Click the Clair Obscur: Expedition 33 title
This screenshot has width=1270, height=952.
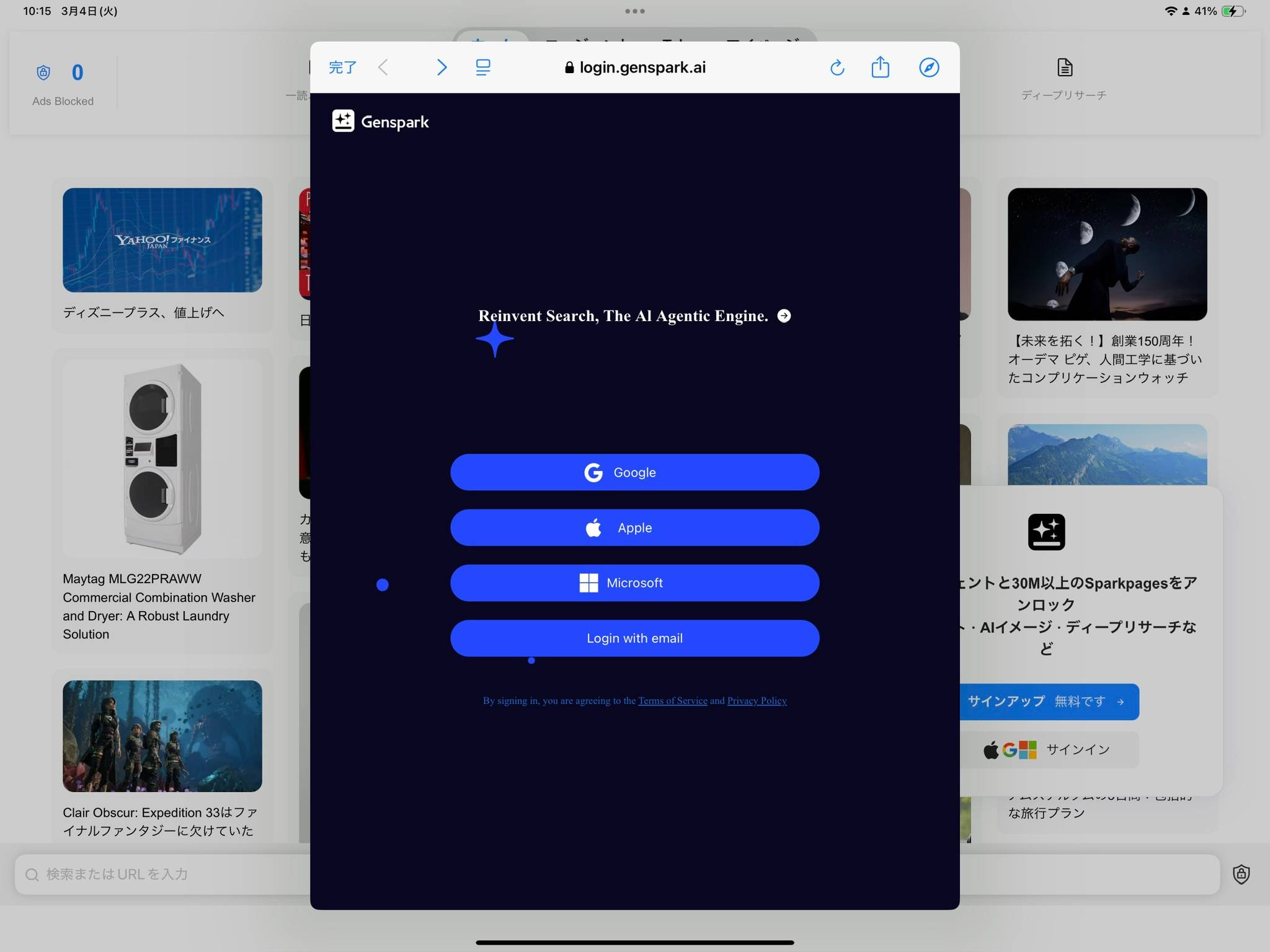tap(160, 821)
